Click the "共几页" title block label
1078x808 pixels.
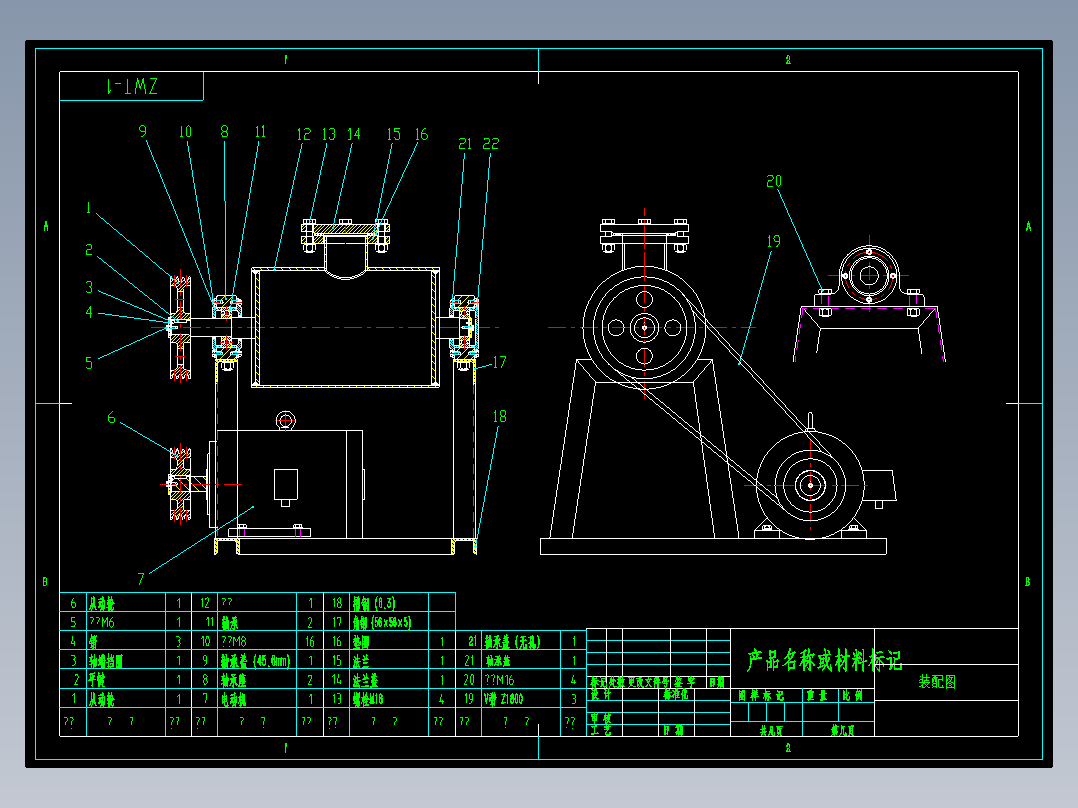771,730
